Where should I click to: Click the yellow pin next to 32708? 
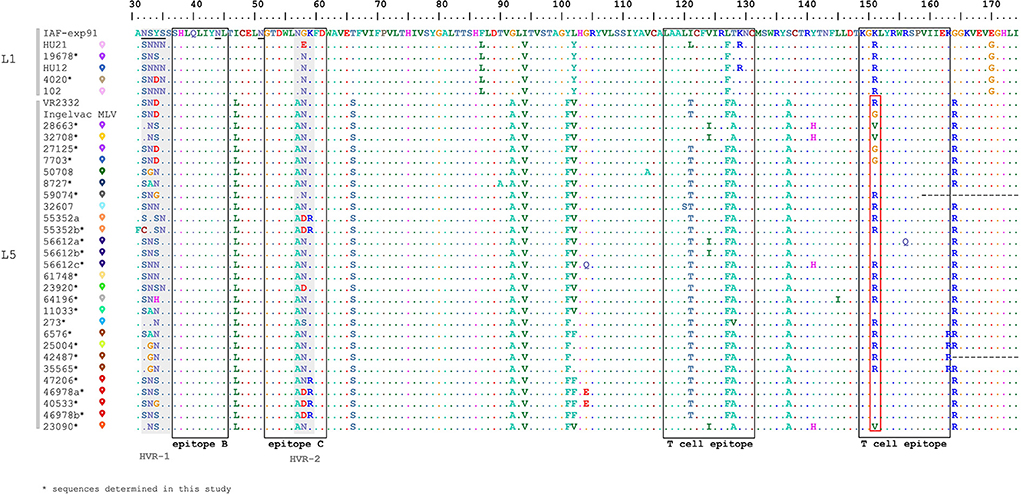pos(102,137)
